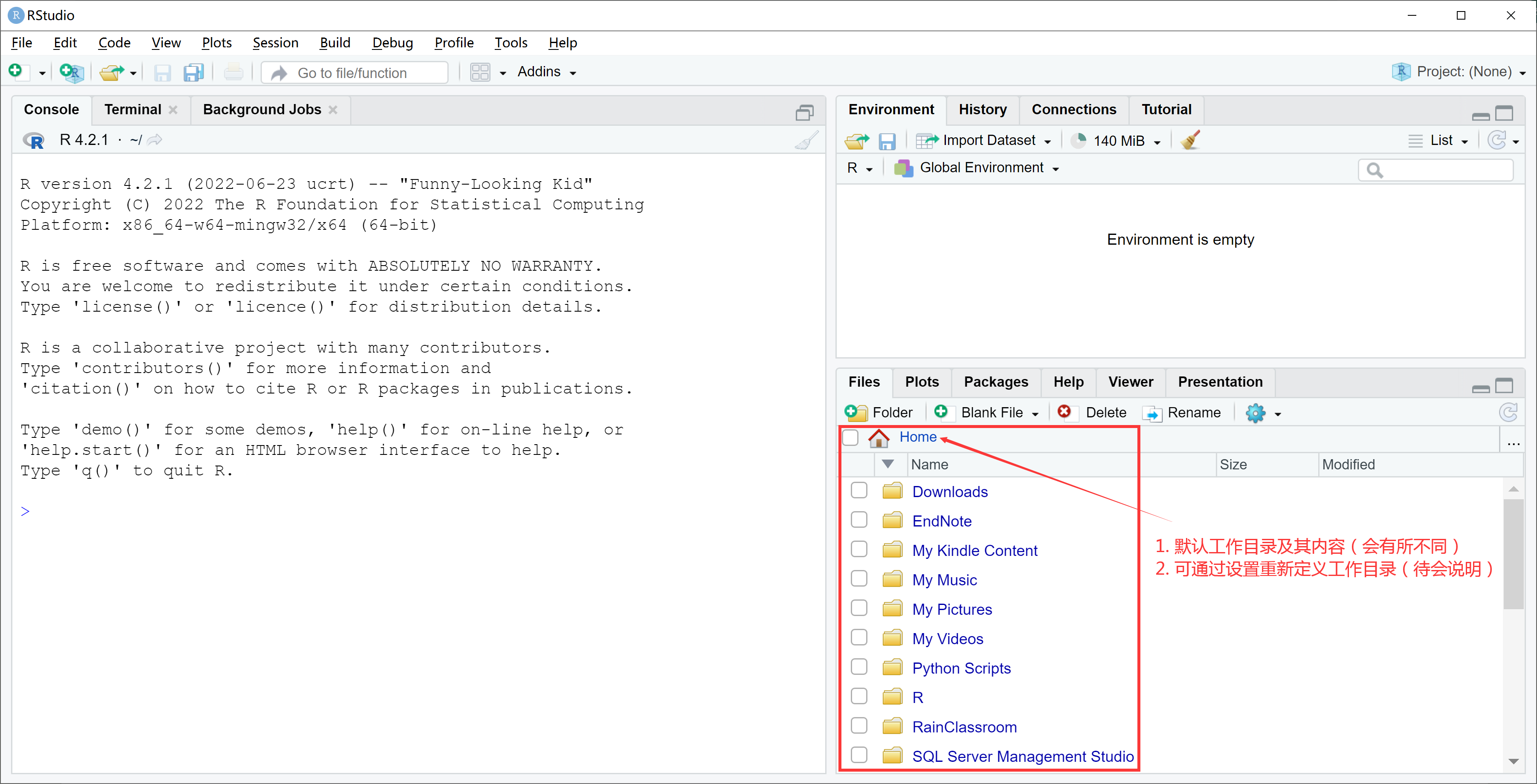Open the R folder link
Screen dimensions: 1537x784
point(918,697)
